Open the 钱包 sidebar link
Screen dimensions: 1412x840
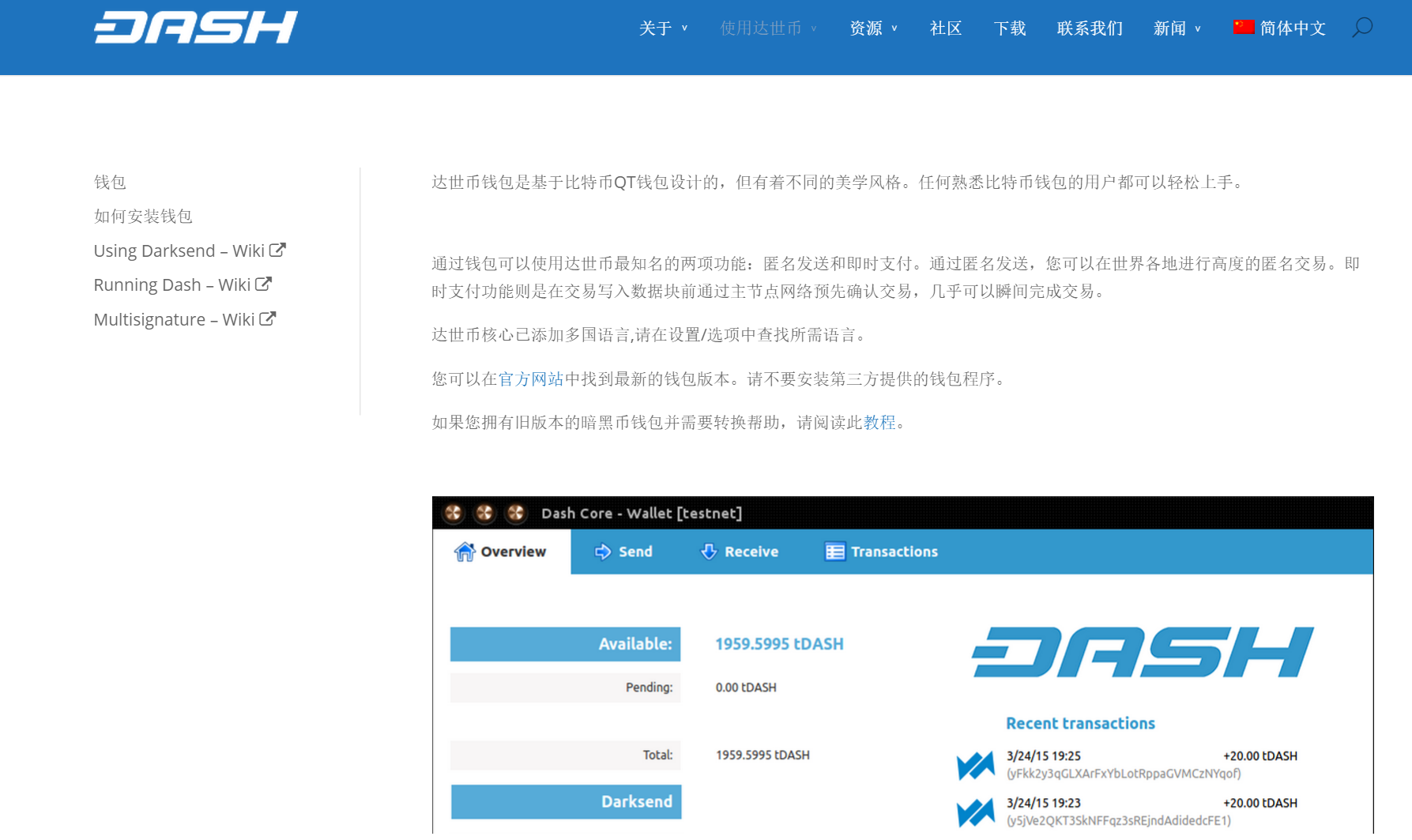coord(110,183)
